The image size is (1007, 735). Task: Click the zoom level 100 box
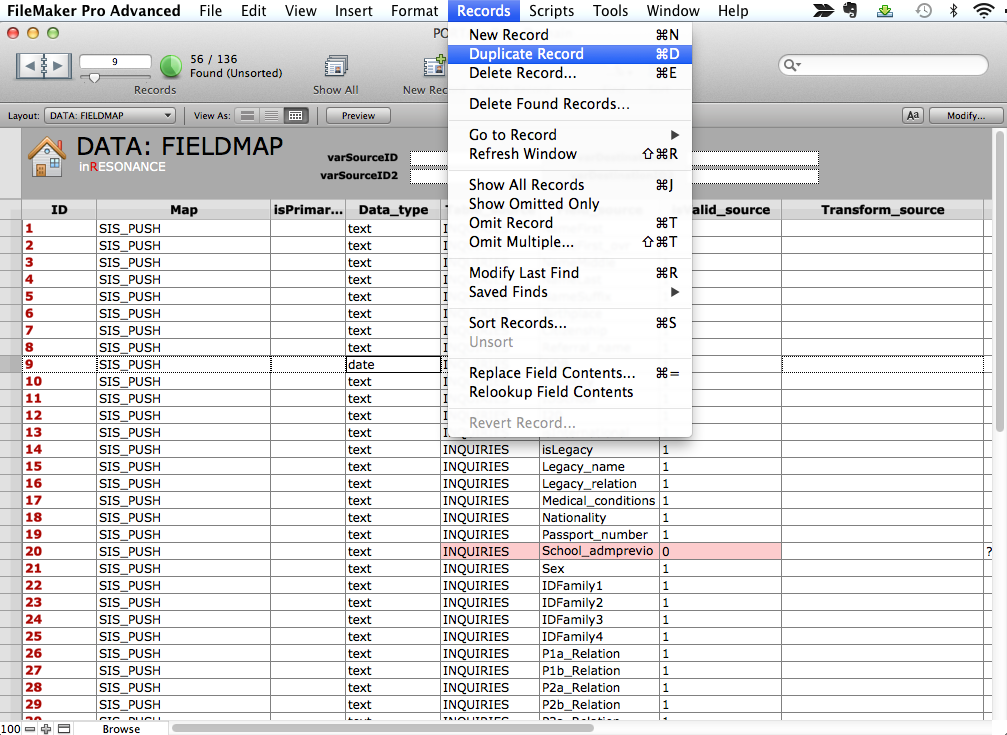(x=11, y=729)
